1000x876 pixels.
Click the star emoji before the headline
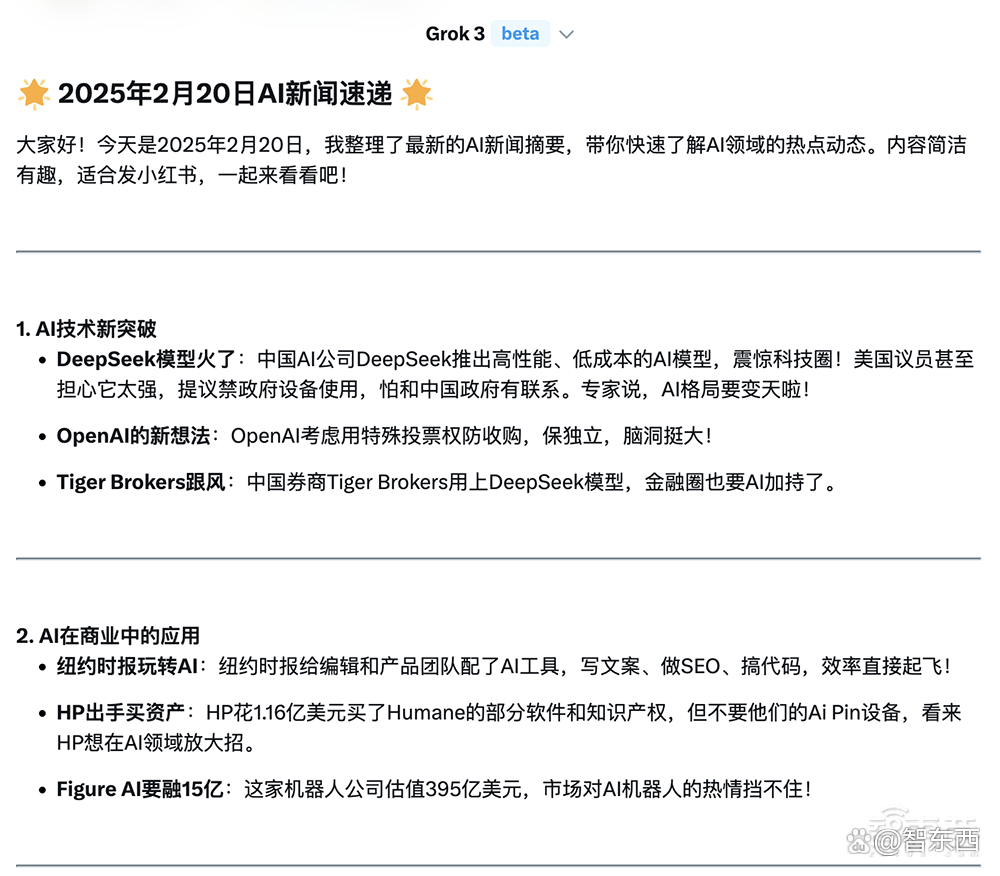click(34, 94)
